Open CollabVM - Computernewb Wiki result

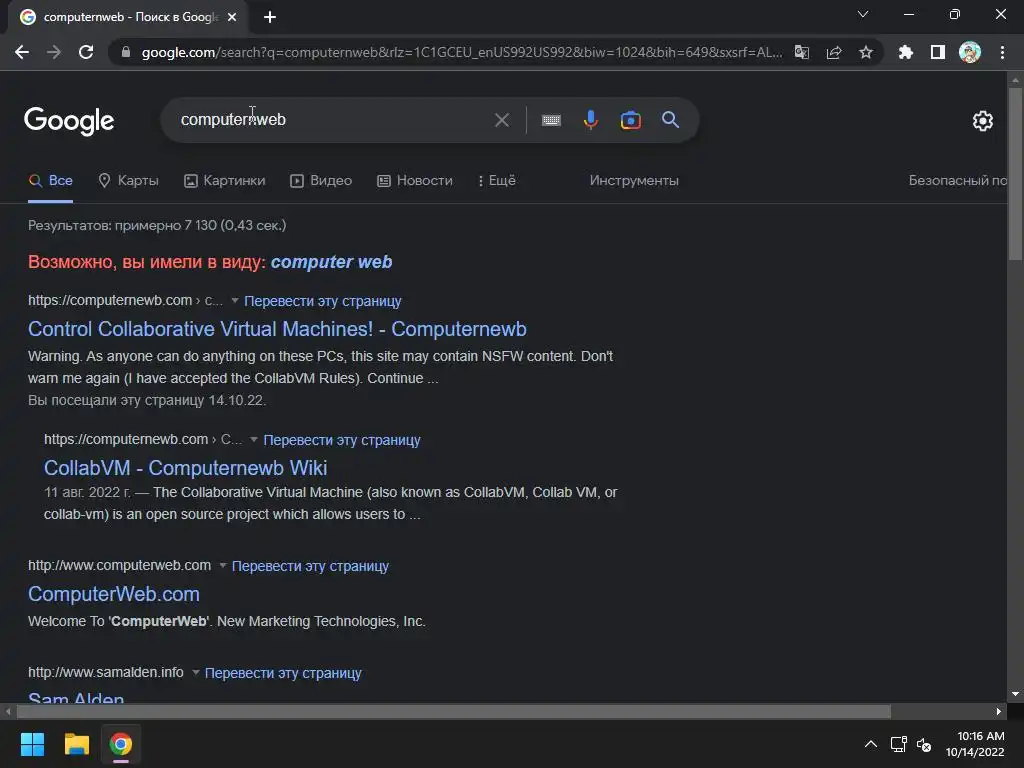click(185, 468)
